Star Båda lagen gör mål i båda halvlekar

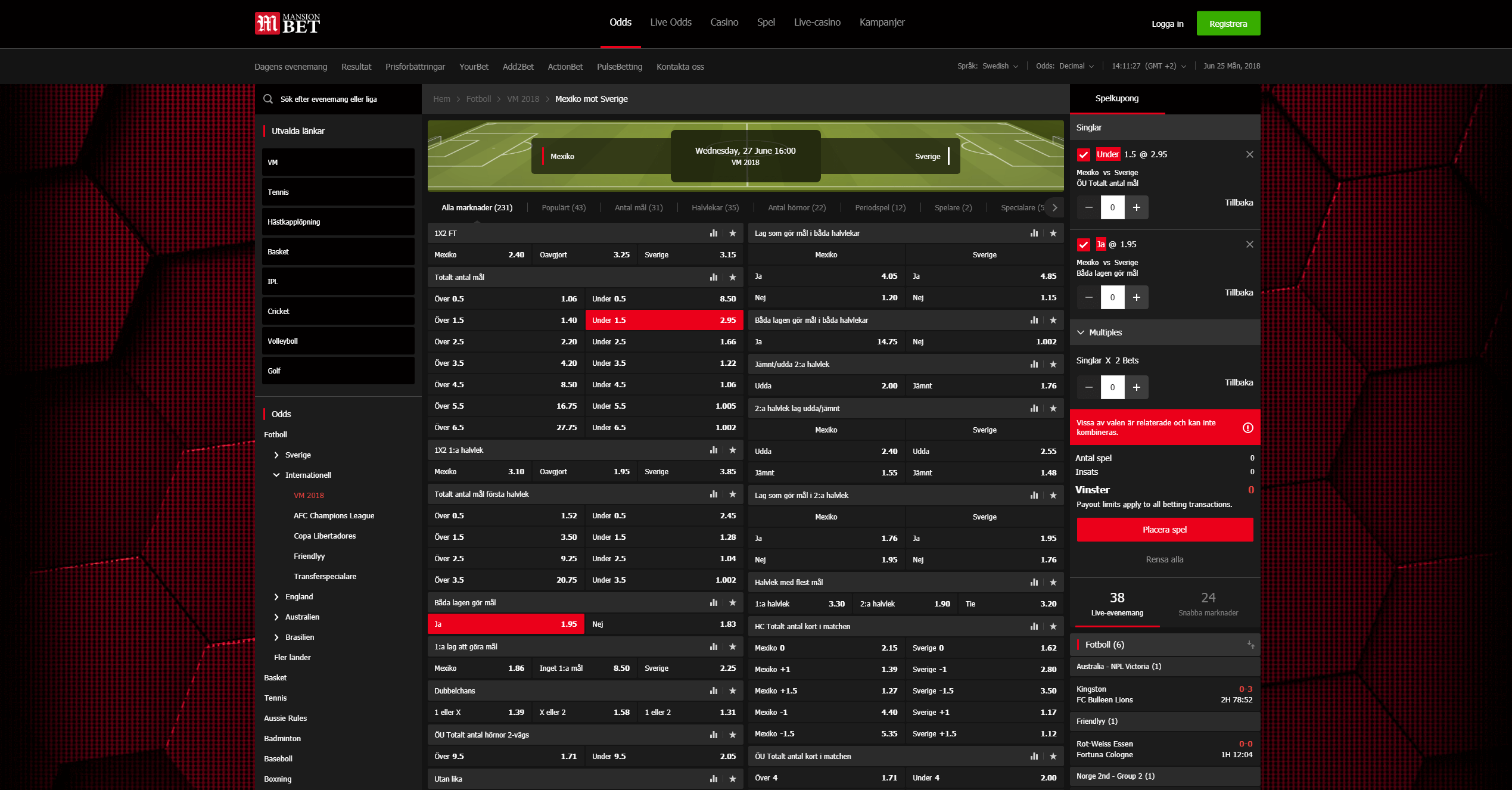pyautogui.click(x=1053, y=320)
